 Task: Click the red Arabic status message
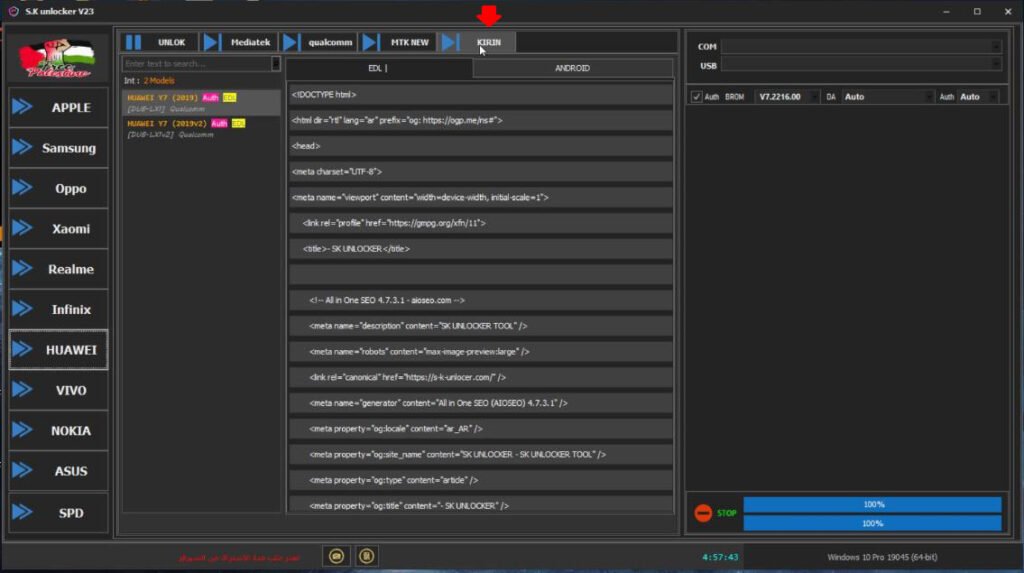[x=239, y=557]
